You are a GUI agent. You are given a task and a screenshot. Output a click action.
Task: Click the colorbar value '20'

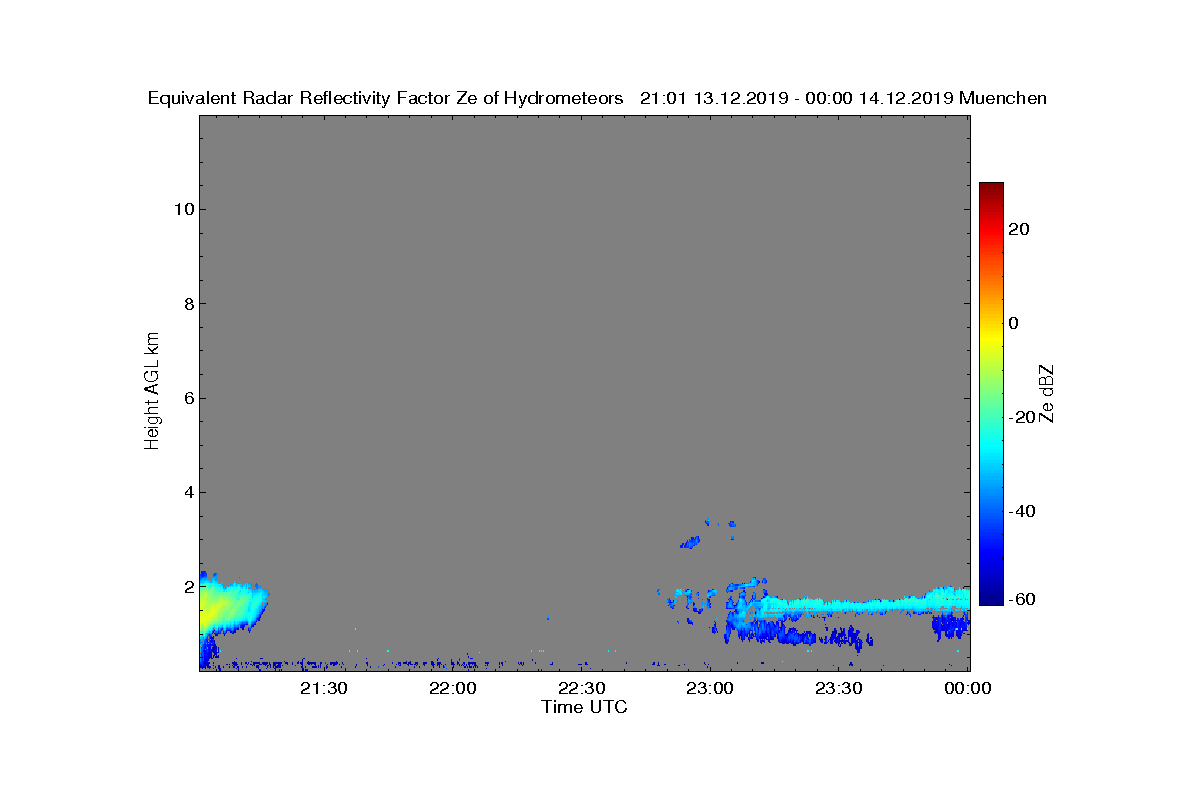point(1019,229)
